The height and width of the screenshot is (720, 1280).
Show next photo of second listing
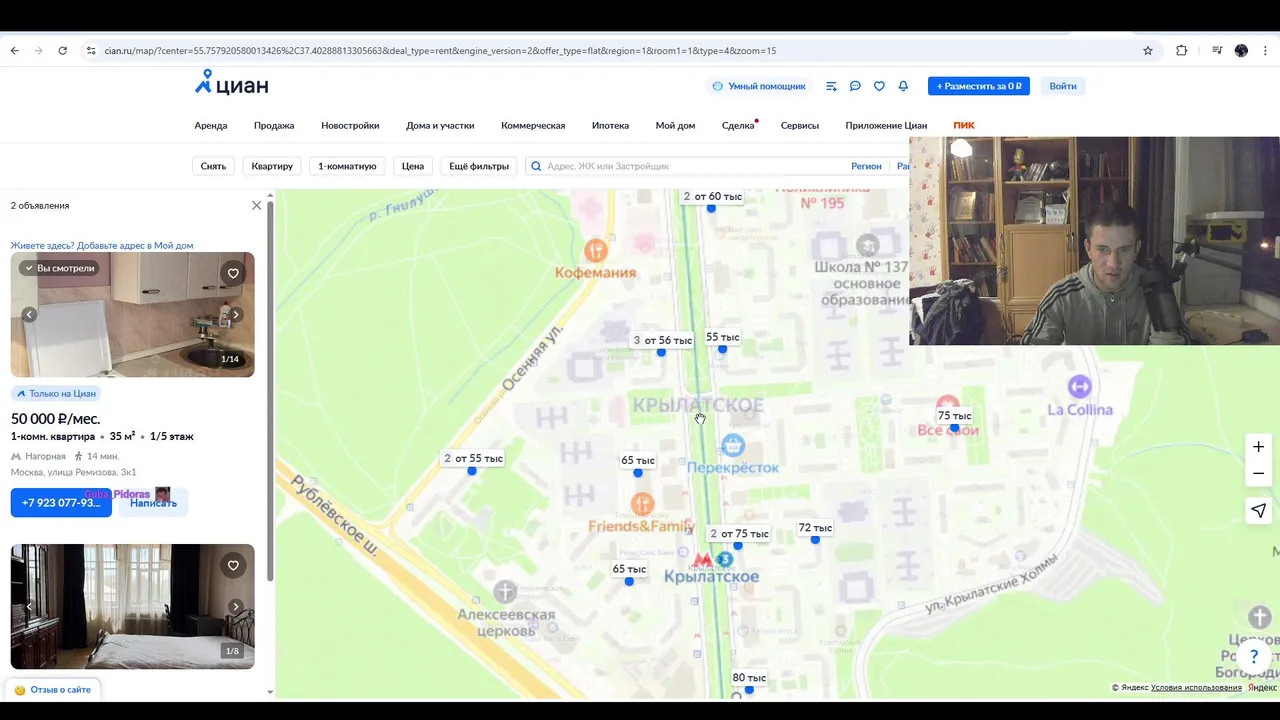coord(236,606)
